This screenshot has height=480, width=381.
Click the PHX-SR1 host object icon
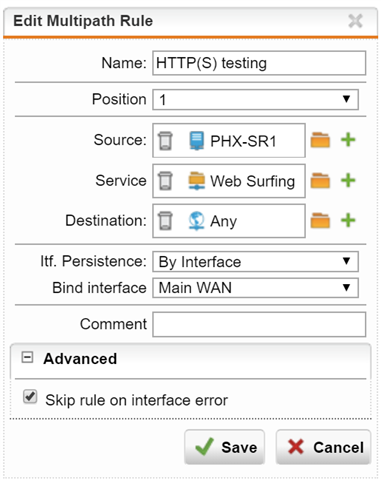tap(197, 141)
